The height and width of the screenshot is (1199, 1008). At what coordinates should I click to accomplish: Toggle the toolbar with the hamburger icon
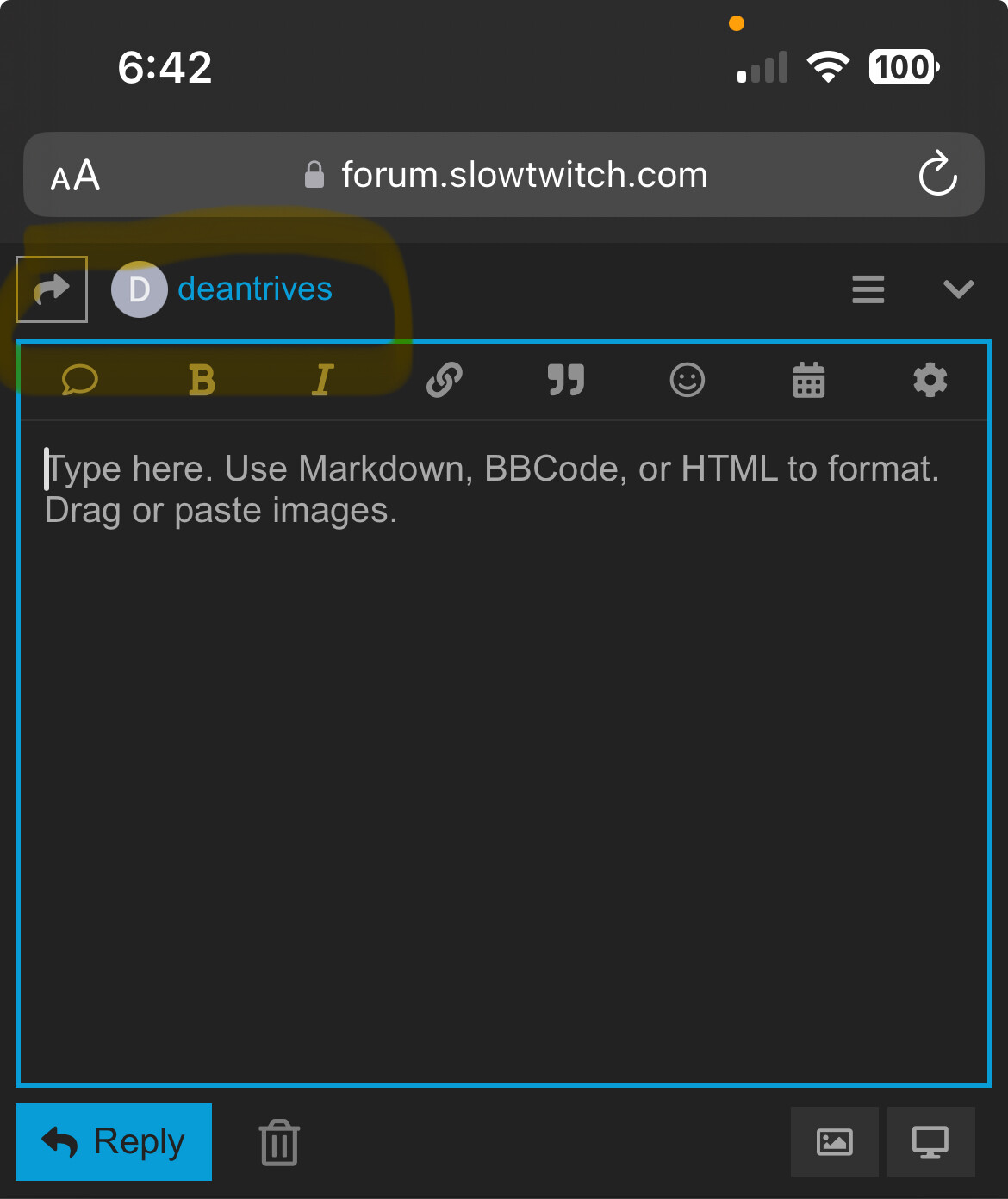click(868, 289)
